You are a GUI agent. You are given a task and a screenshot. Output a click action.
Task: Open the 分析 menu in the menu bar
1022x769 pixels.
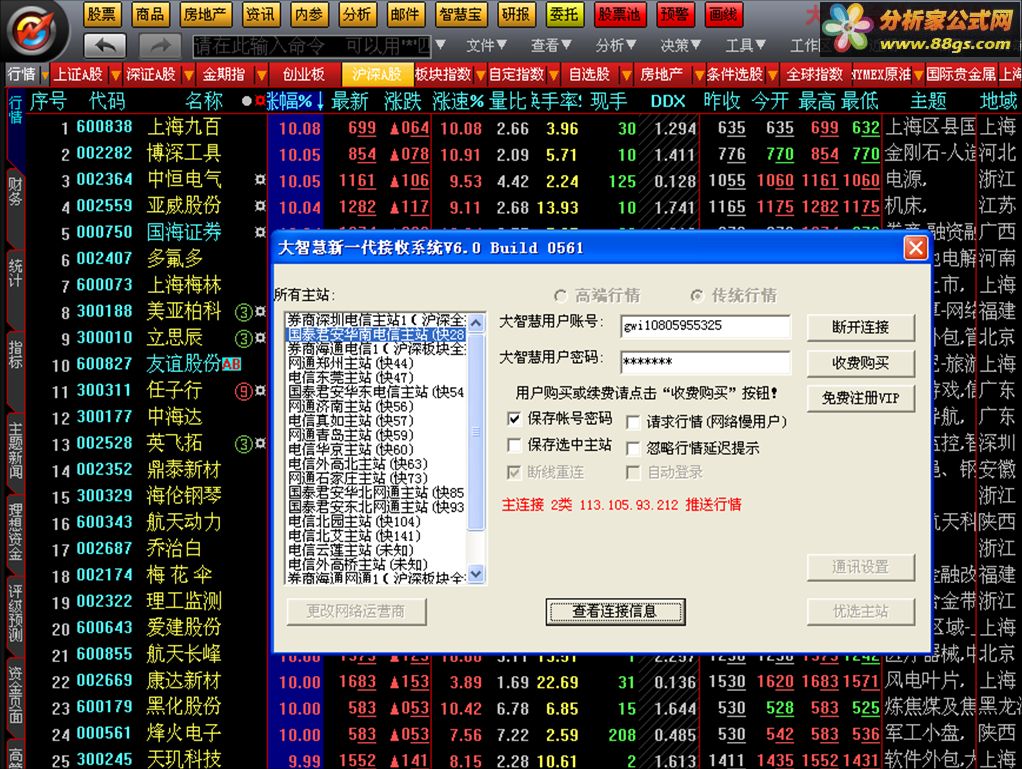point(616,46)
